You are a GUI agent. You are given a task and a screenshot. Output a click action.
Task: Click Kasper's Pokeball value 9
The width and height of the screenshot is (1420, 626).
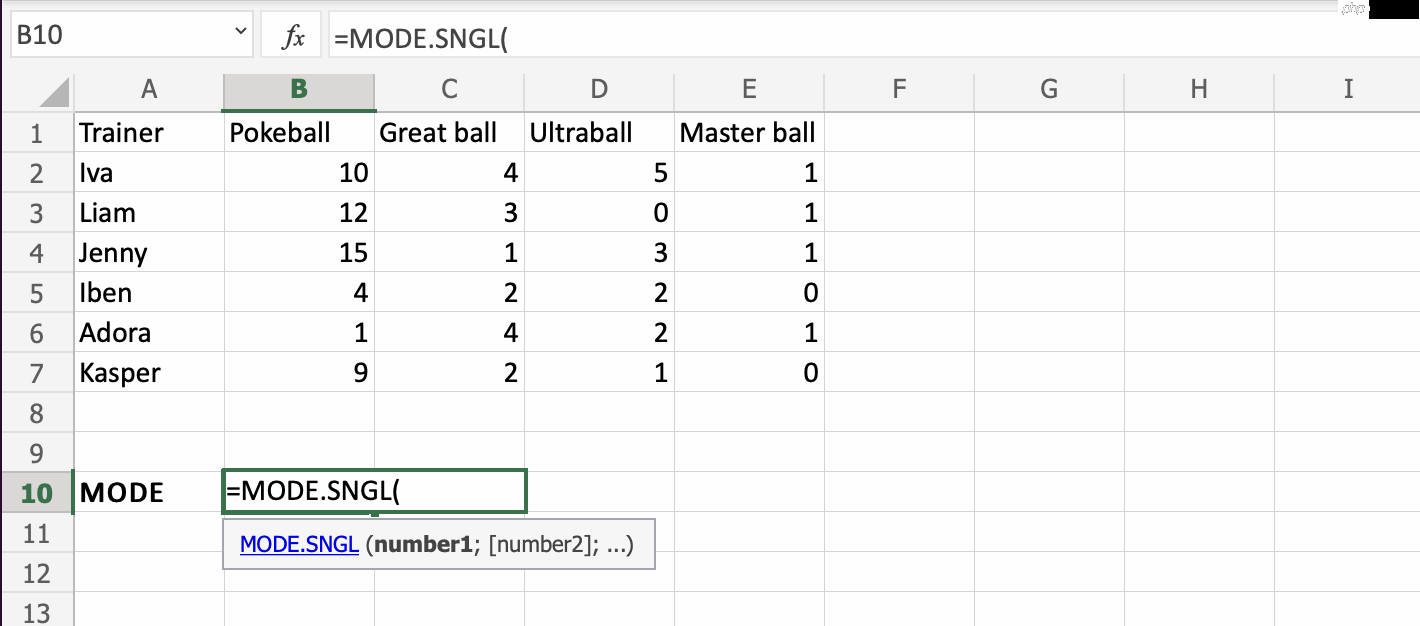click(x=299, y=372)
